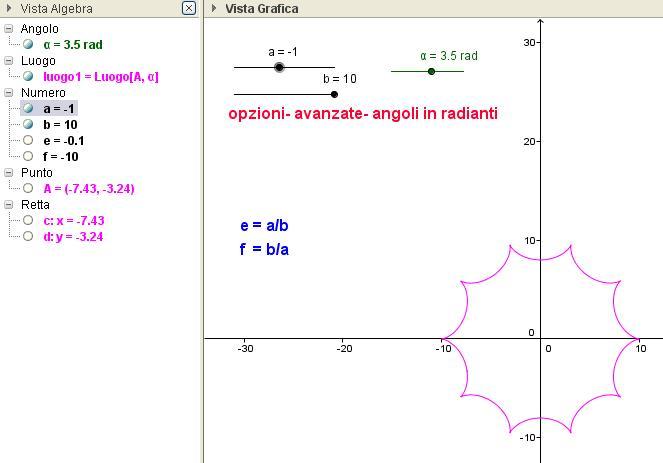The height and width of the screenshot is (463, 663).
Task: Select the b = 10 row in Numero
Action: [x=60, y=125]
